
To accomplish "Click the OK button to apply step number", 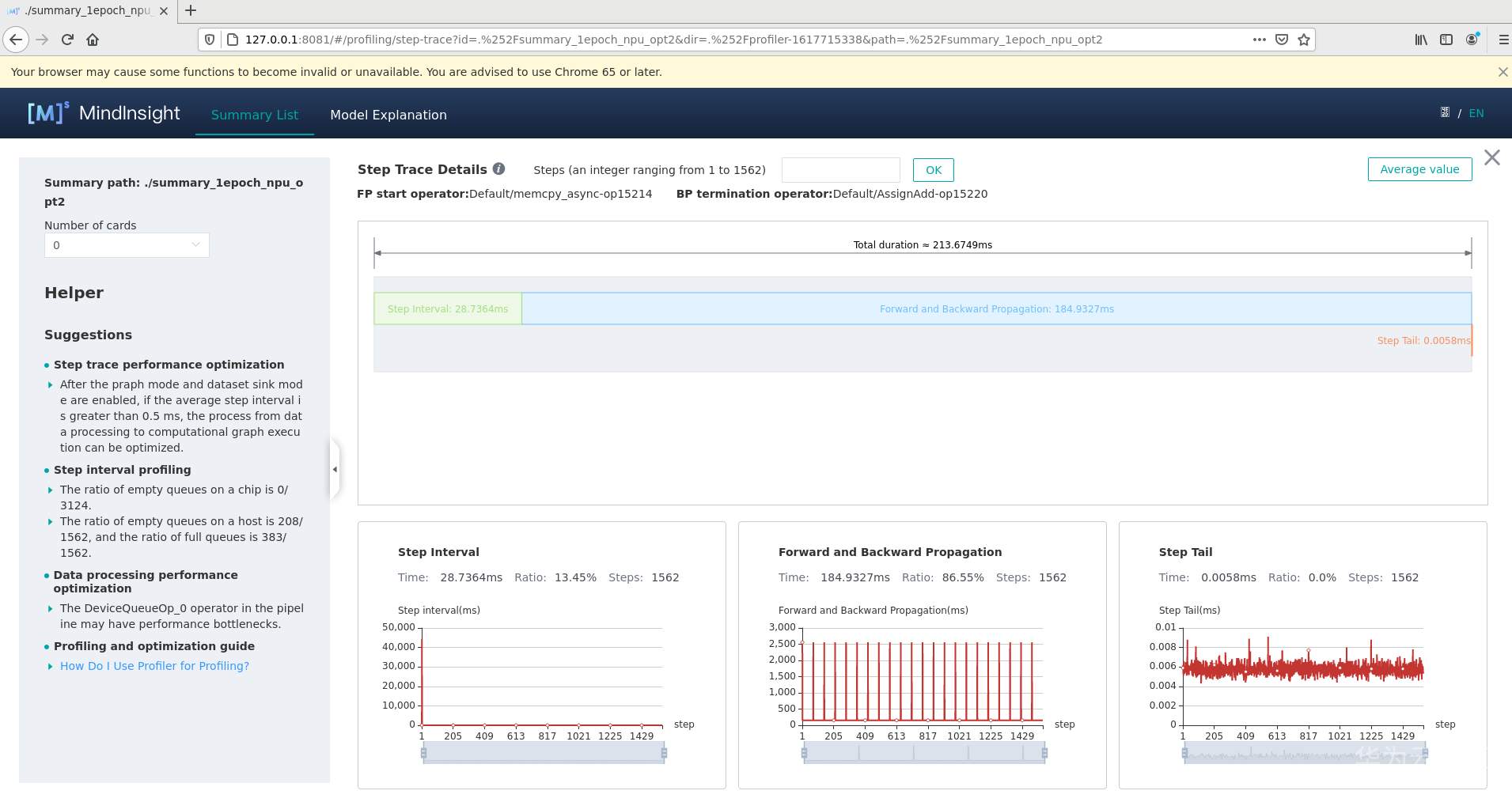I will click(932, 169).
